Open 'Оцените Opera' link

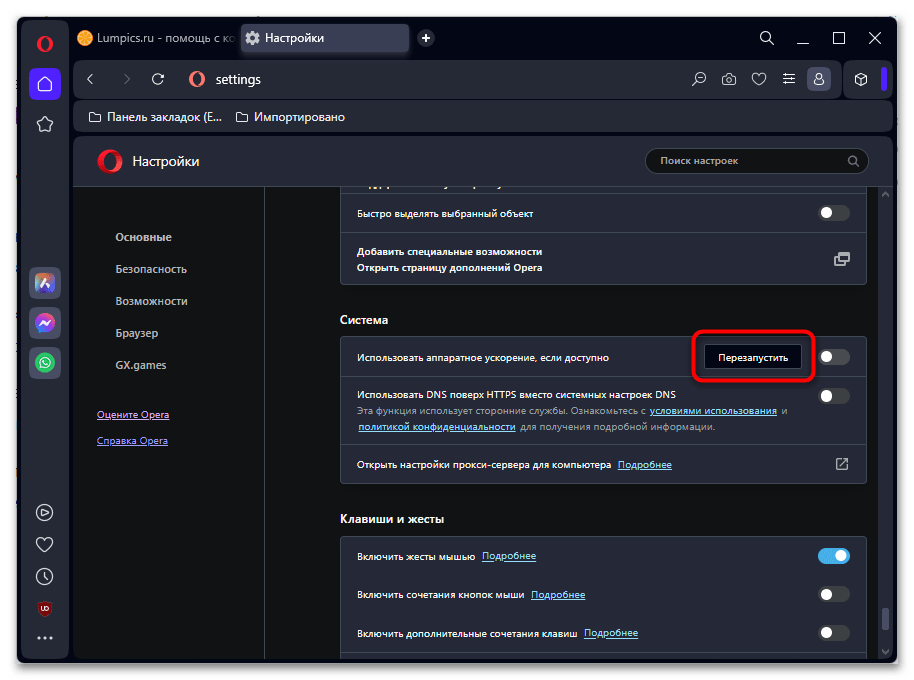click(x=133, y=415)
